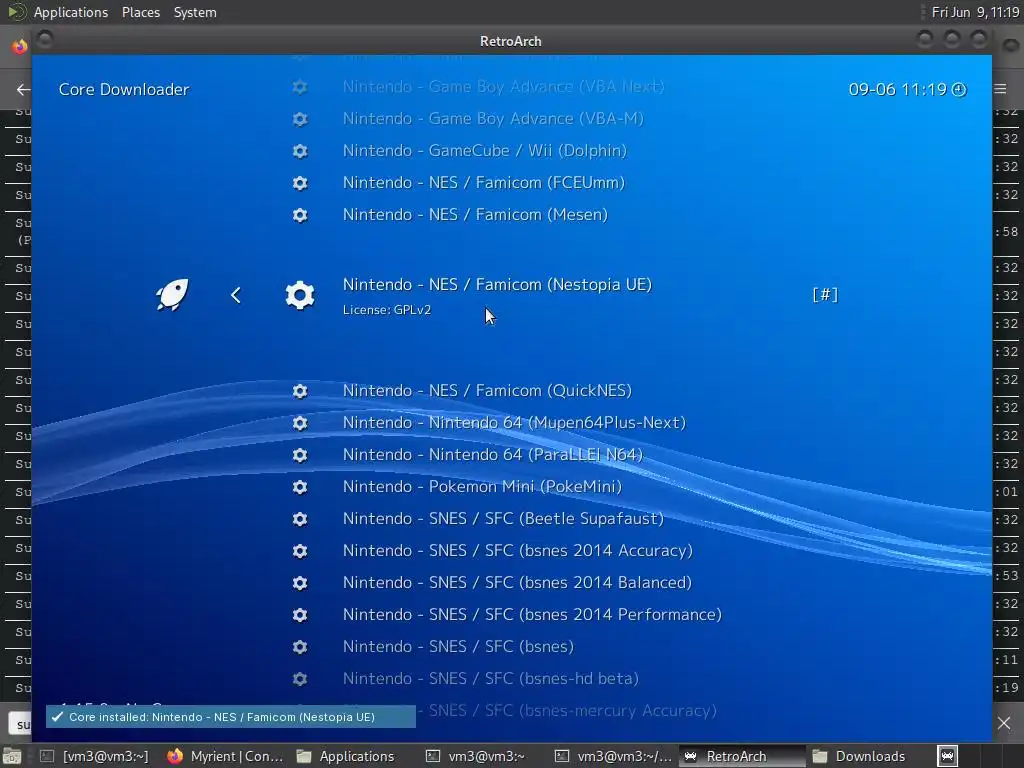The height and width of the screenshot is (768, 1024).
Task: Click the invader icon at taskbar right end
Action: 948,756
